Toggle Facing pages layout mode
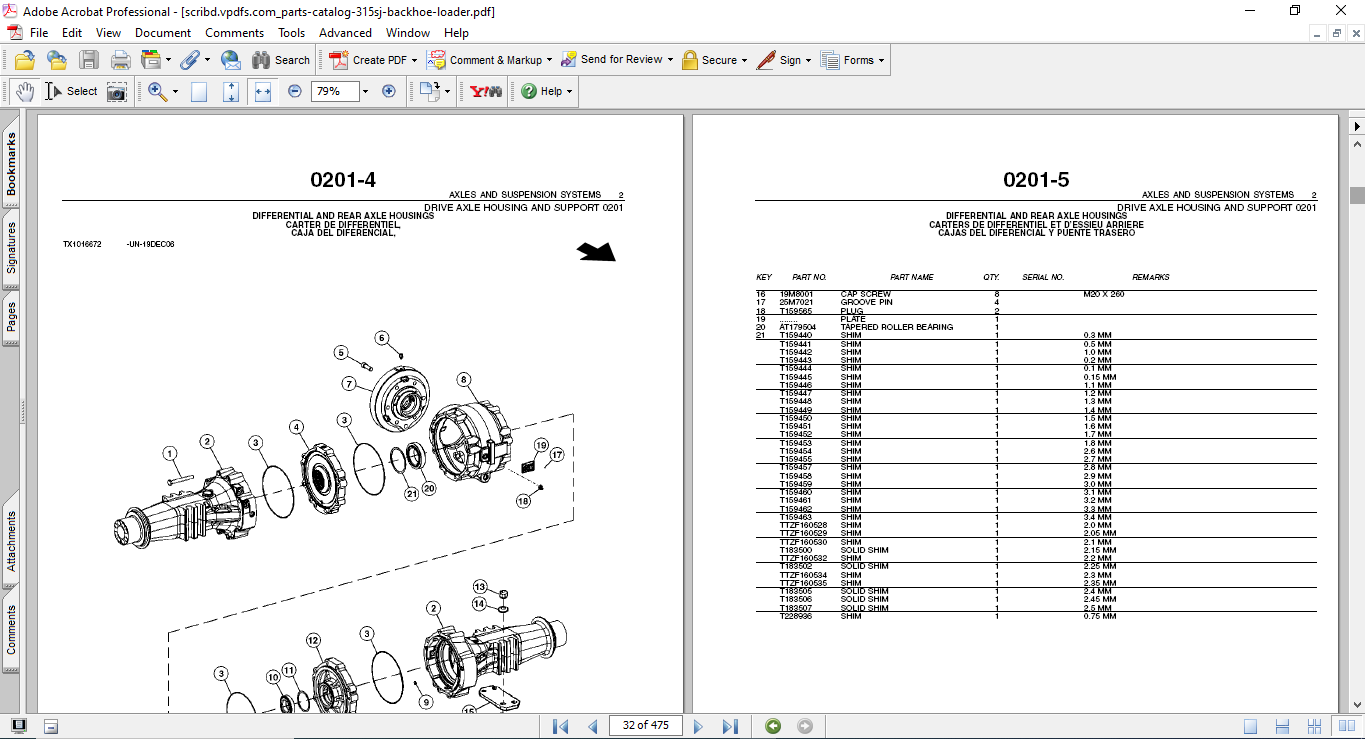 [x=1347, y=725]
